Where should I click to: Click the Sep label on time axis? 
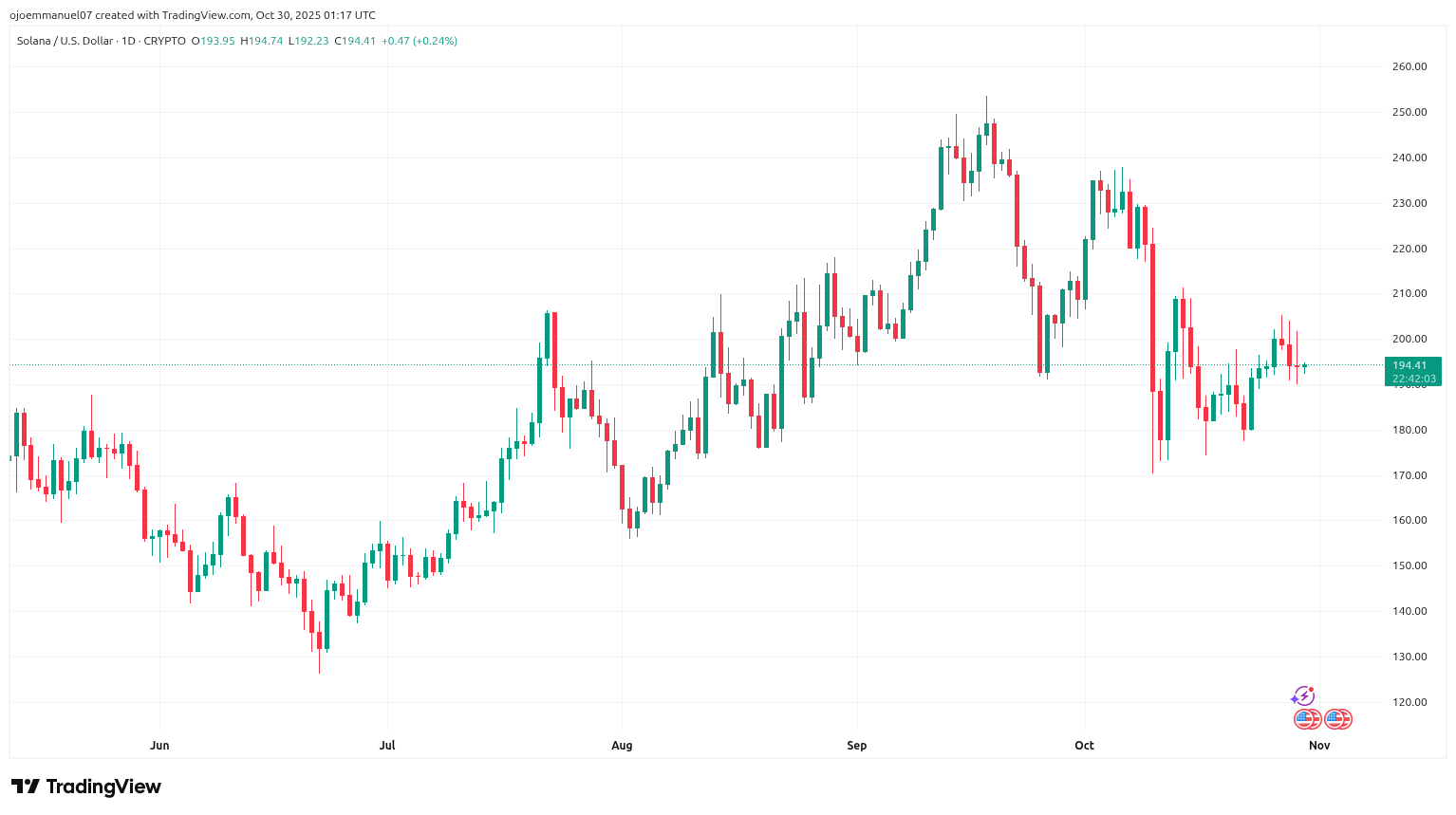tap(857, 746)
